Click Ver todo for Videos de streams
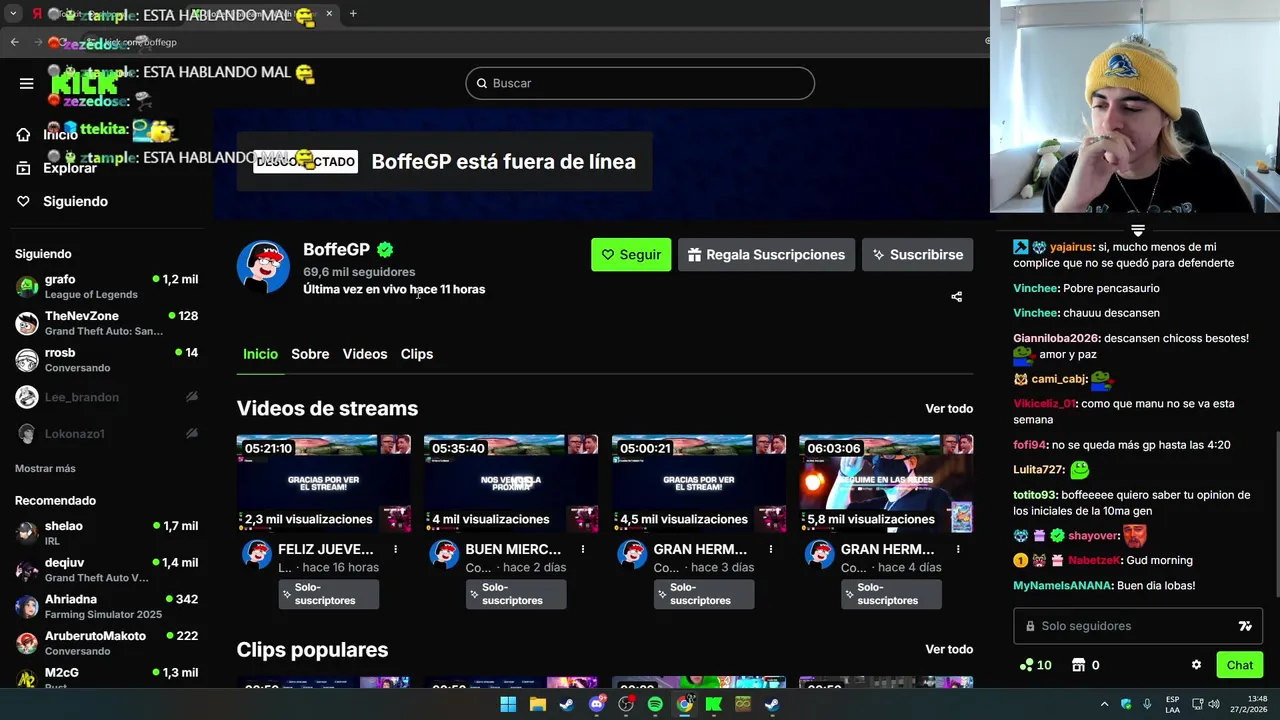Viewport: 1280px width, 720px height. pyautogui.click(x=949, y=408)
